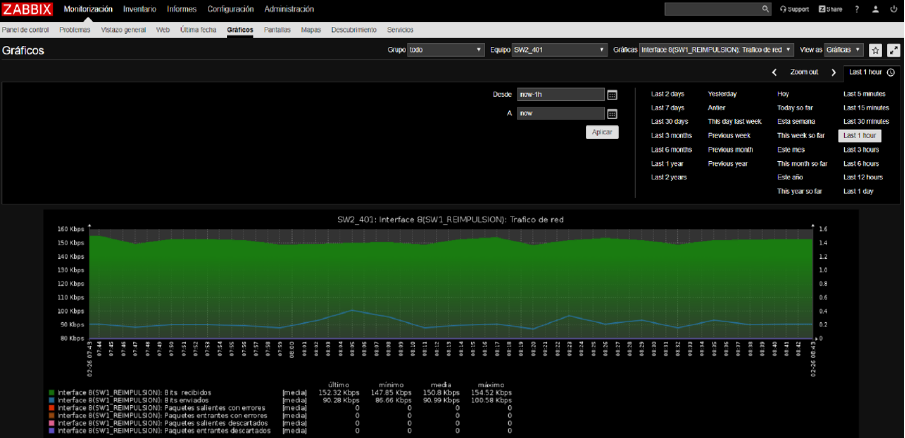905x438 pixels.
Task: Select Last 5 minutes range
Action: [864, 94]
